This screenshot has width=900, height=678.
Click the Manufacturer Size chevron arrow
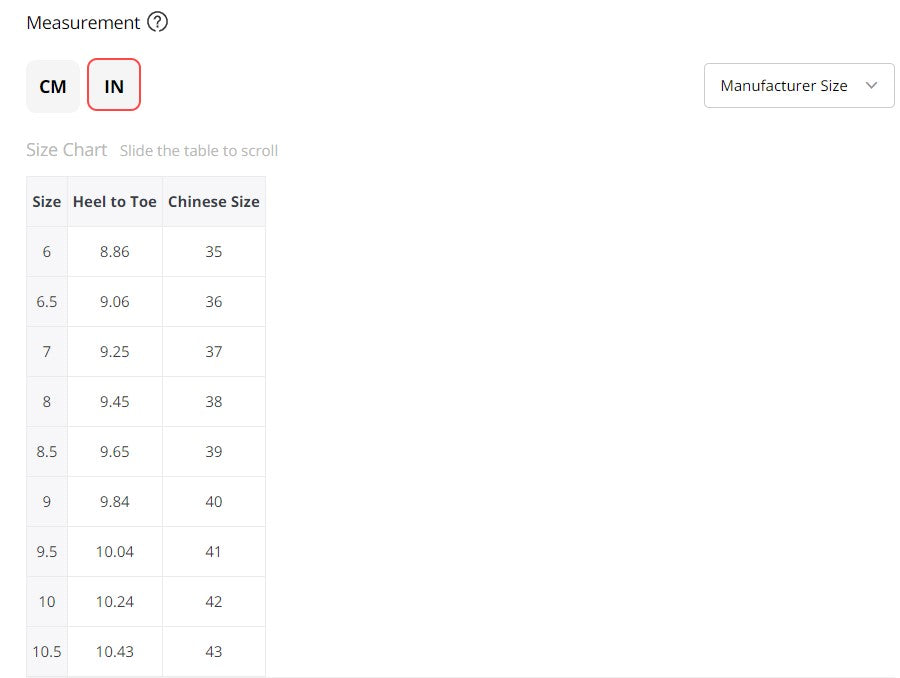click(871, 86)
